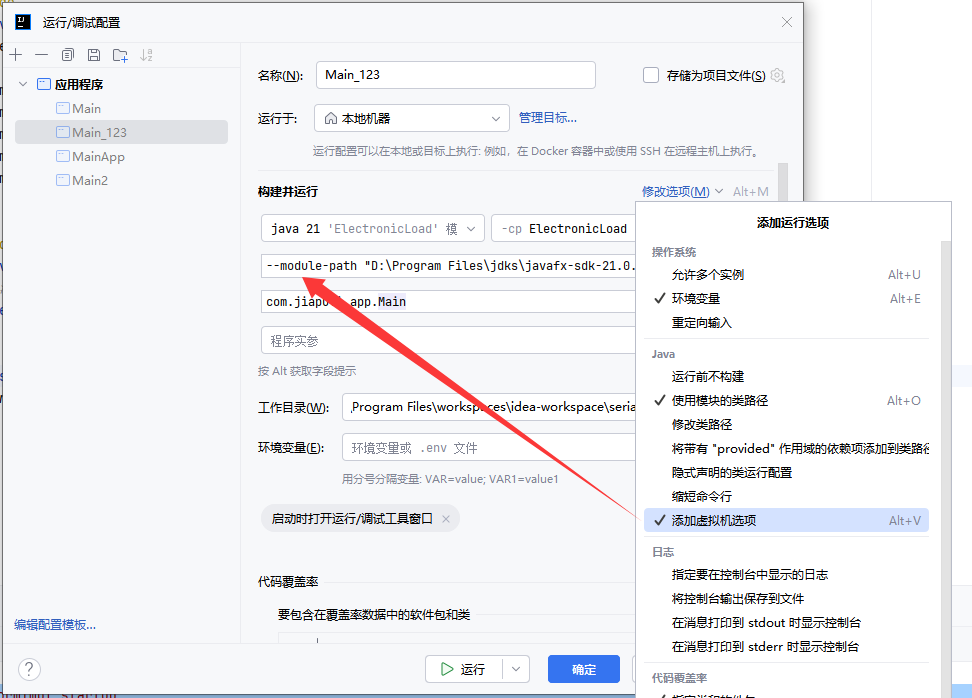
Task: Open the help question mark icon
Action: pos(29,669)
